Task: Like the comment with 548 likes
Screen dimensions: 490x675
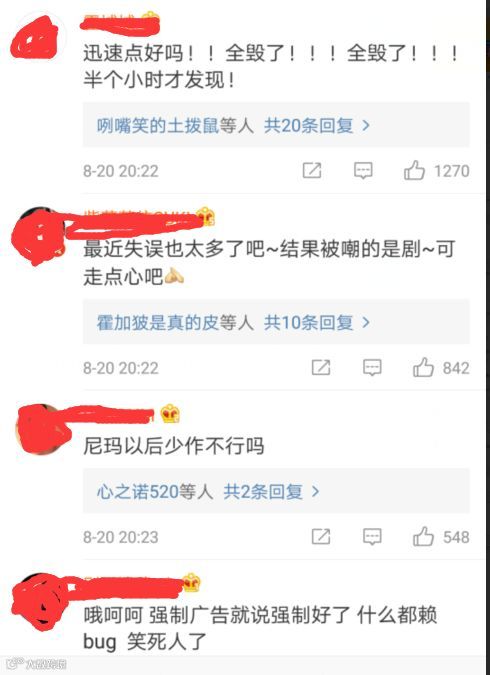Action: click(x=423, y=536)
